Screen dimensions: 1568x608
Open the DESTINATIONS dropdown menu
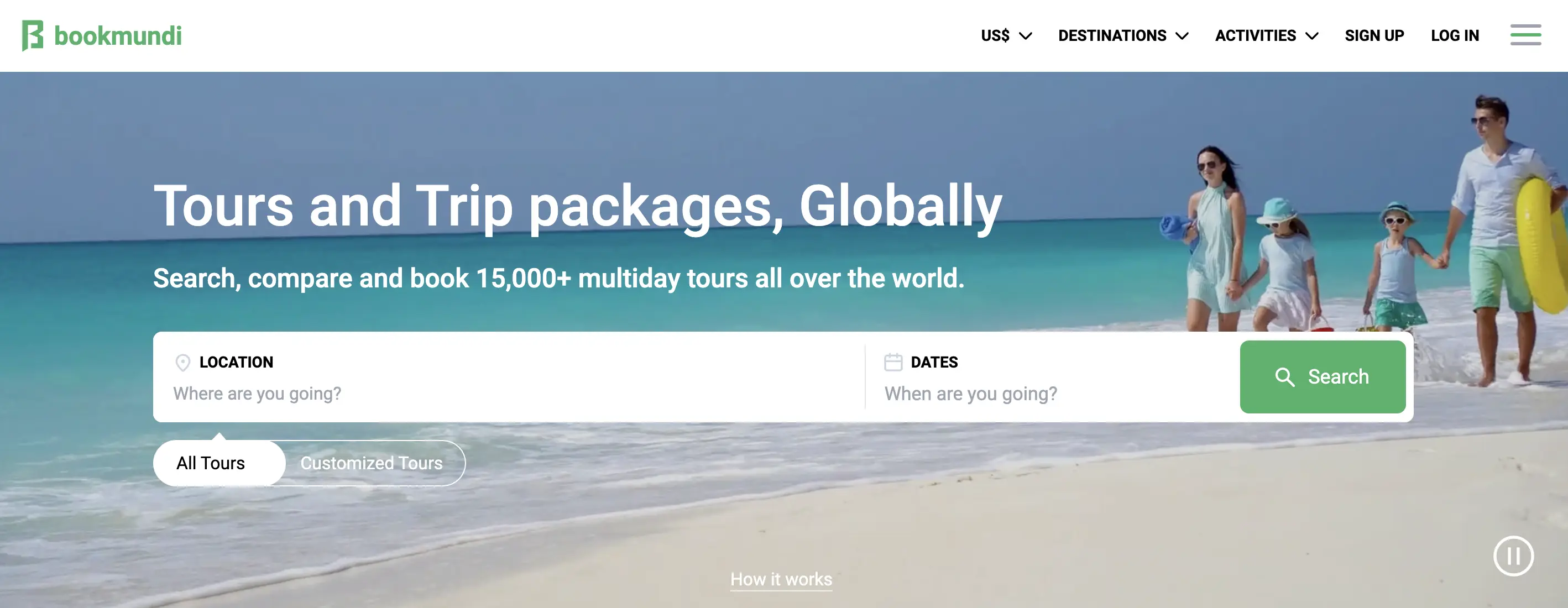1123,35
